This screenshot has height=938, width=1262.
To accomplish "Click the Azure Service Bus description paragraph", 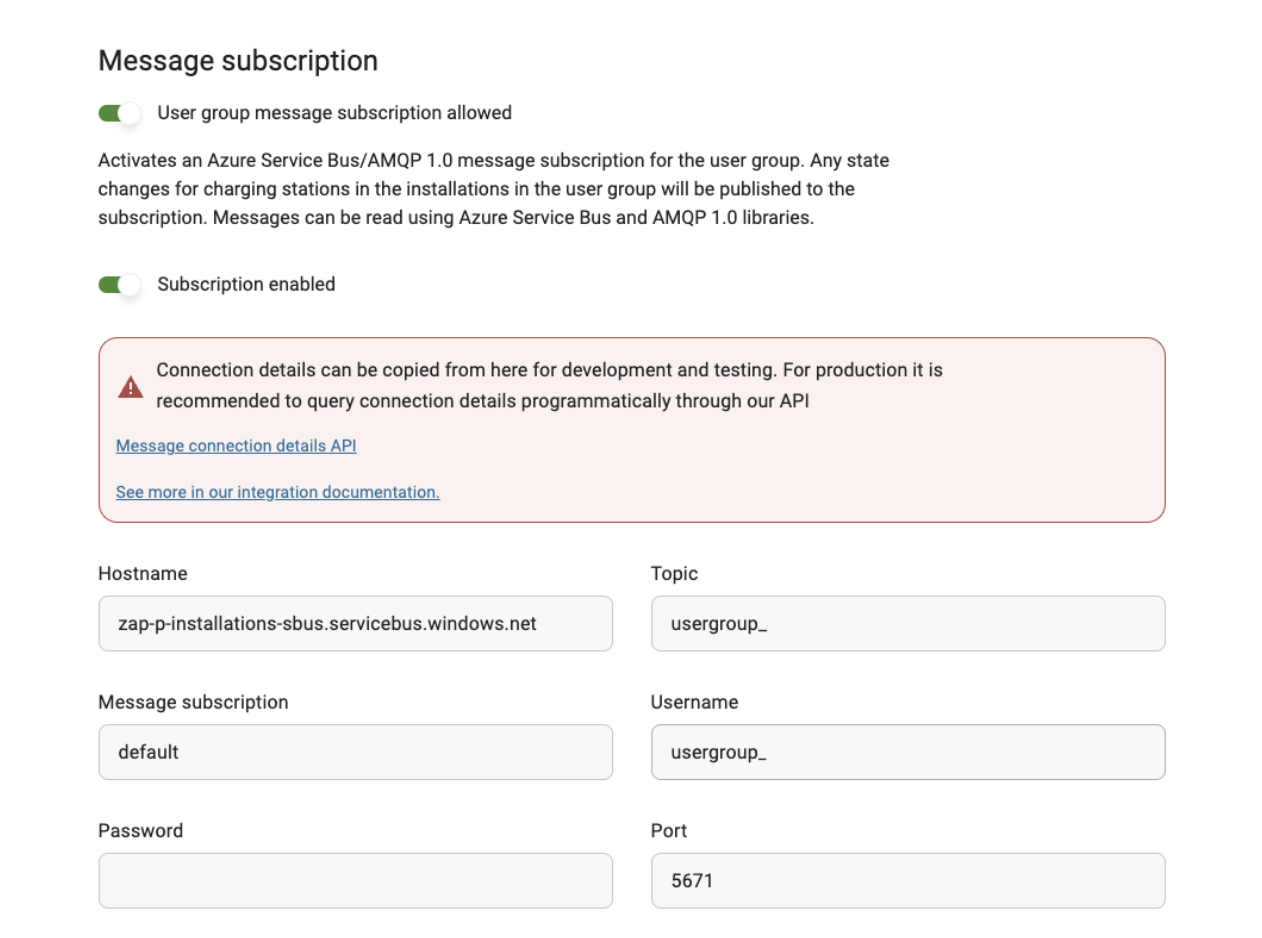I will (x=493, y=189).
